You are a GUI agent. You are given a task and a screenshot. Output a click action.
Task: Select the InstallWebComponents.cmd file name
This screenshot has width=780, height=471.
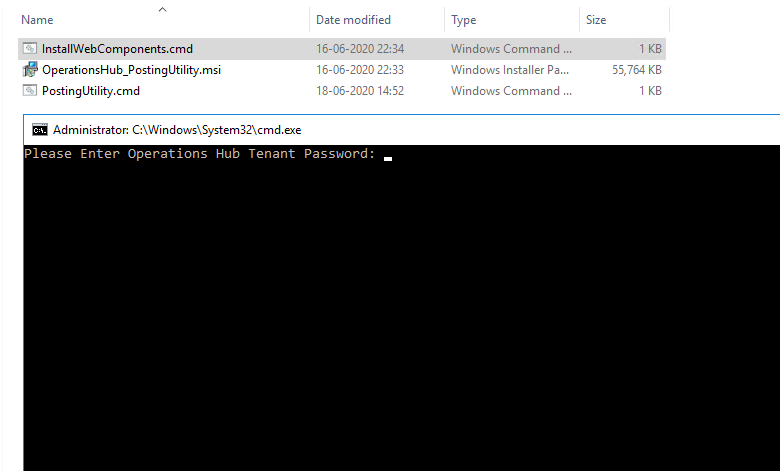click(x=117, y=49)
